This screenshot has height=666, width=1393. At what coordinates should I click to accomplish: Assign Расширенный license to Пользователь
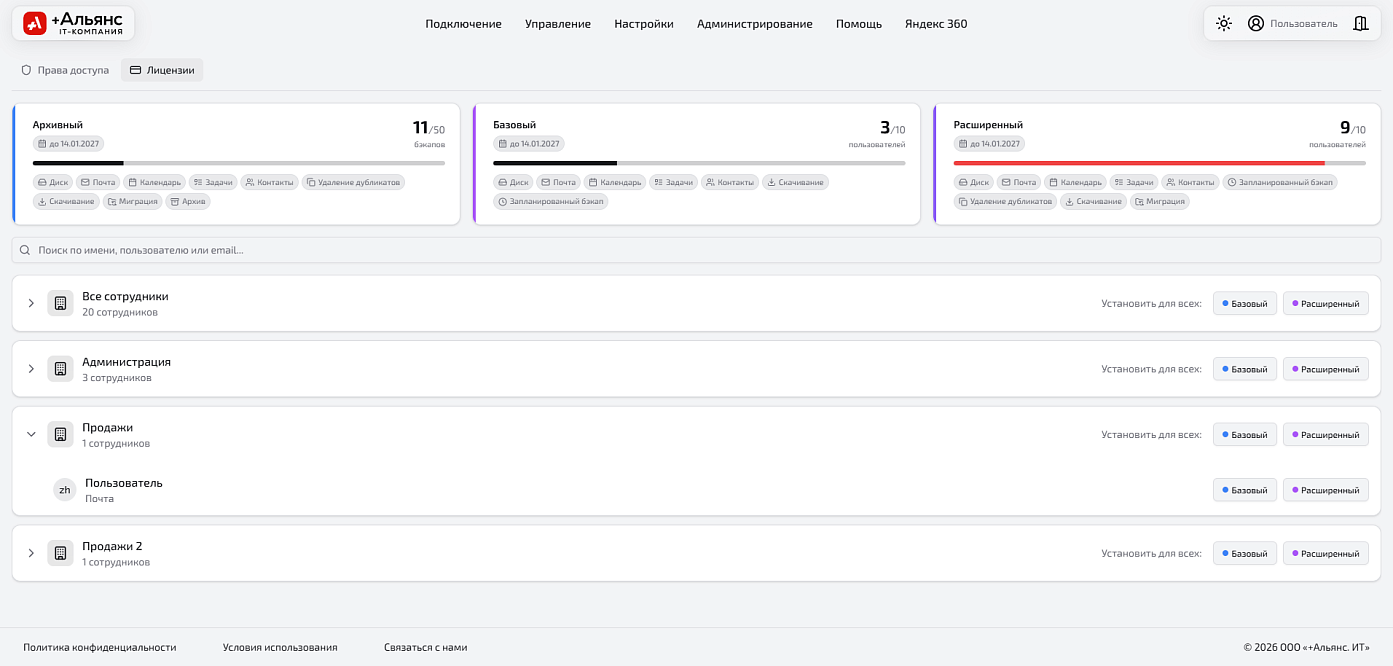coord(1326,490)
